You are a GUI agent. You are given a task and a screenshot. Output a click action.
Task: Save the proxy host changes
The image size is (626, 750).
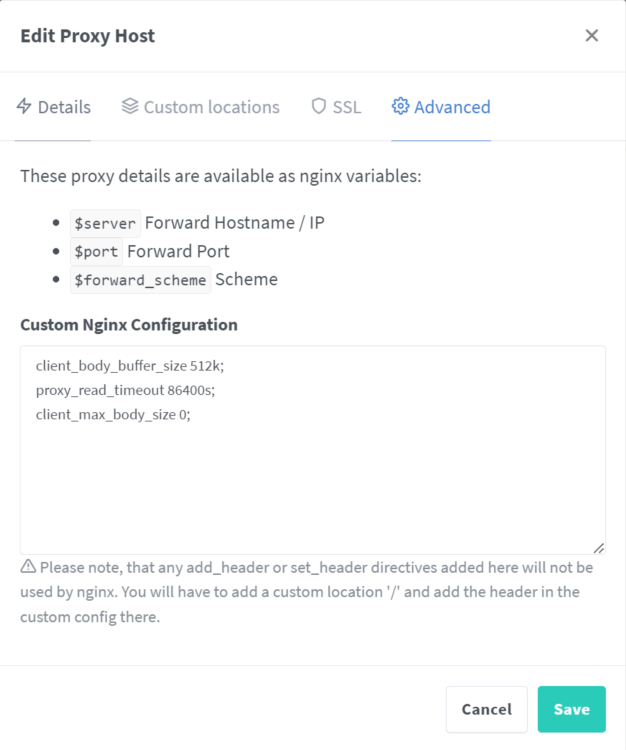pyautogui.click(x=571, y=709)
